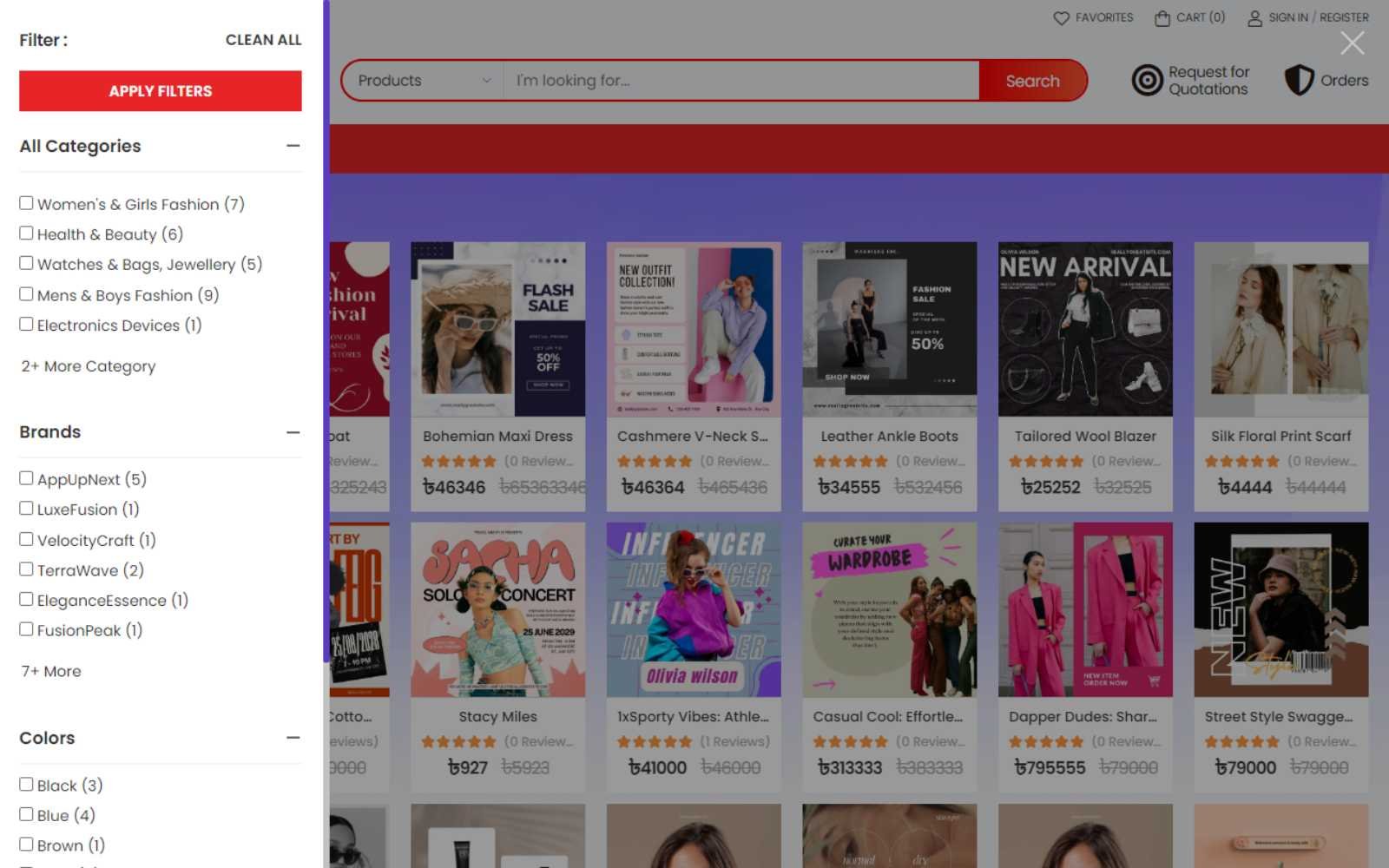
Task: Check Health & Beauty category
Action: click(26, 233)
